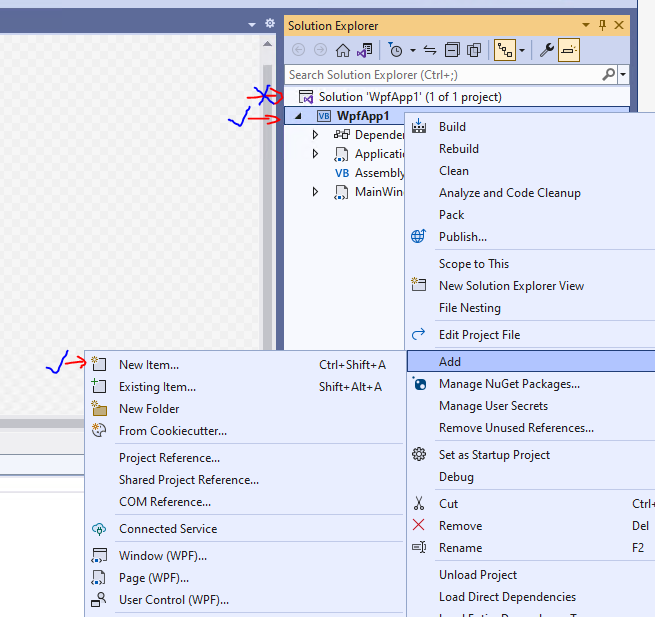
Task: Click the Back navigation arrow in Solution Explorer
Action: pyautogui.click(x=298, y=50)
